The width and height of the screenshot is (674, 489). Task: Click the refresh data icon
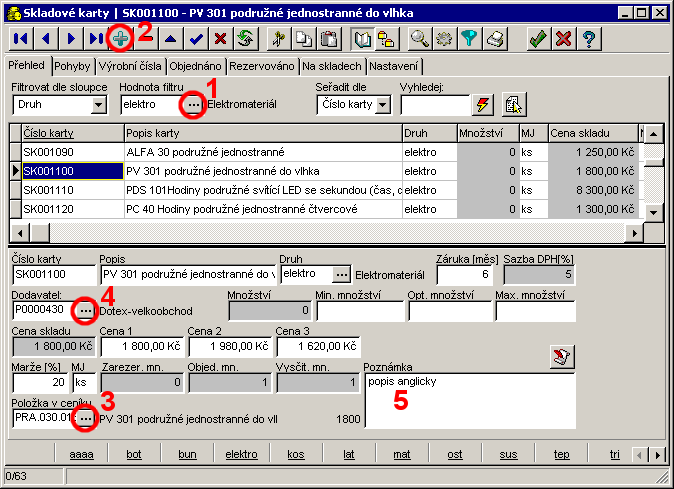[x=243, y=39]
